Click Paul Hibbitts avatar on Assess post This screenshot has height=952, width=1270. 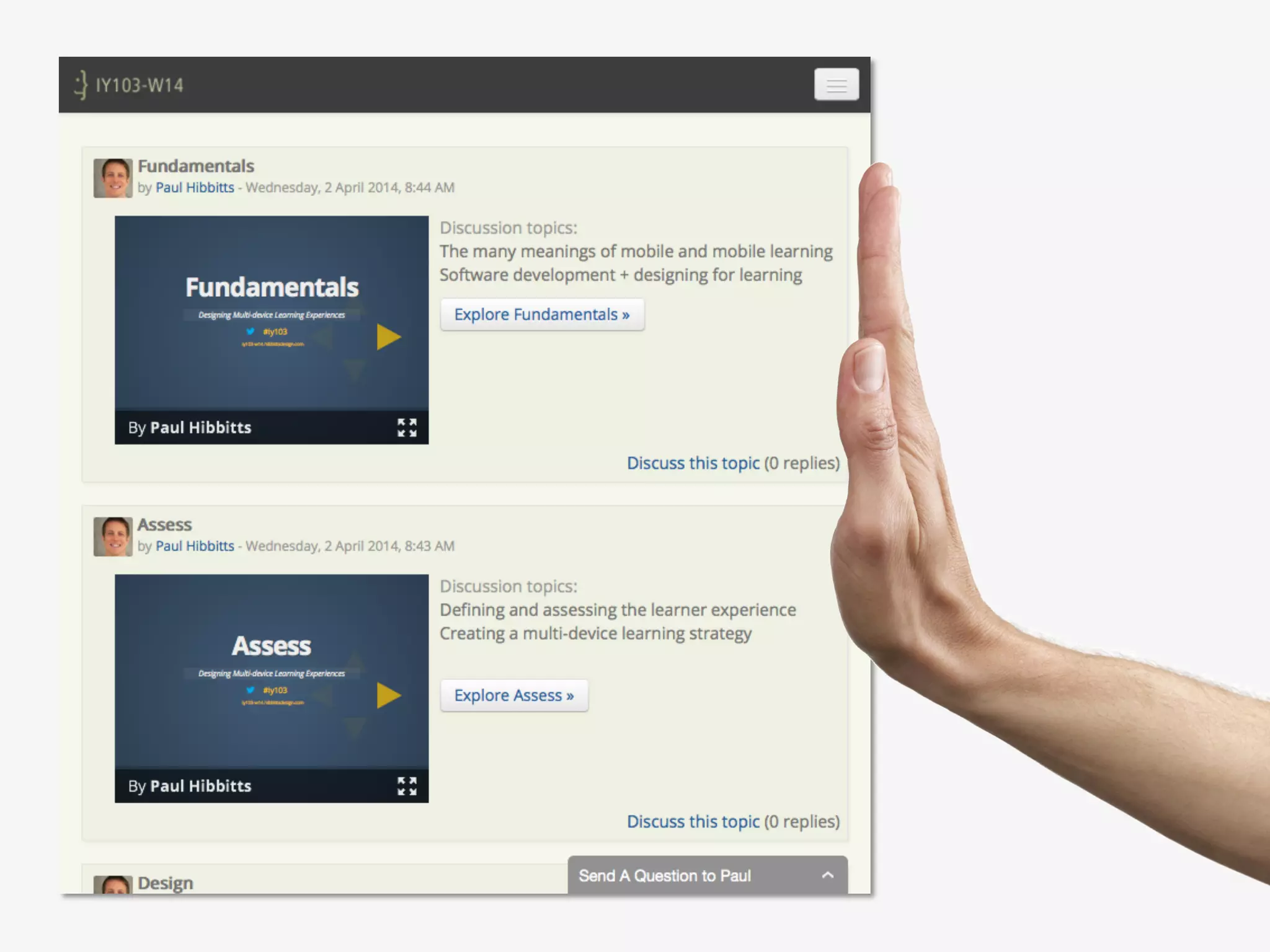click(113, 537)
